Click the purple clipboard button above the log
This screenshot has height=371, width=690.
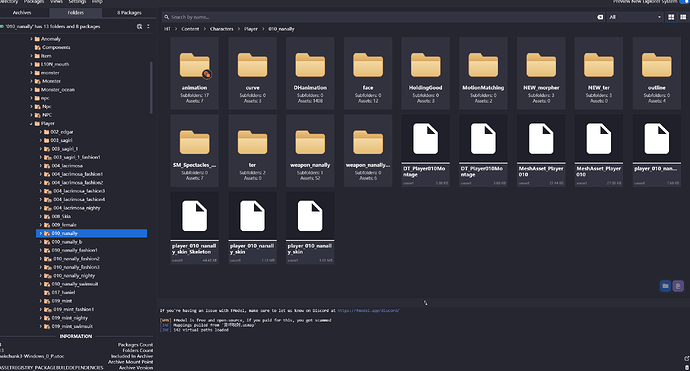678,286
